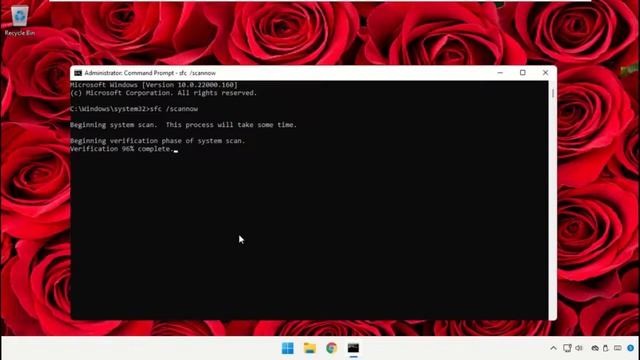Open the Windows Start menu
640x360 pixels.
(x=288, y=348)
